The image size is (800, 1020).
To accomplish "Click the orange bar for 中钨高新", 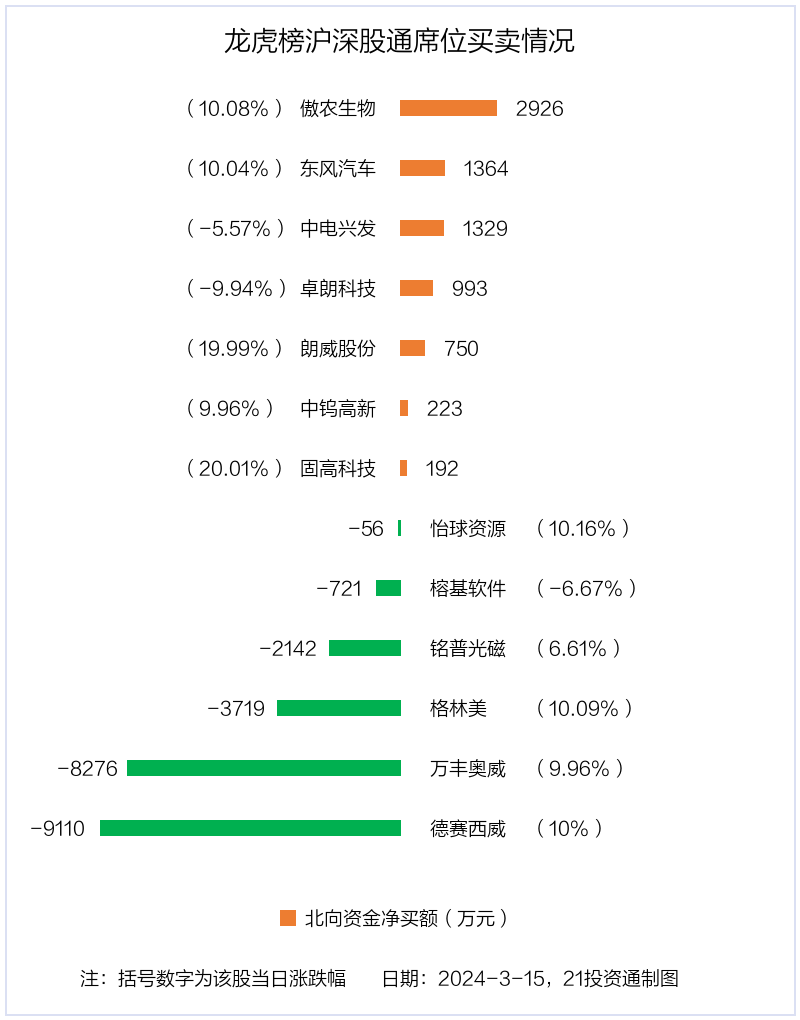I will pos(404,408).
